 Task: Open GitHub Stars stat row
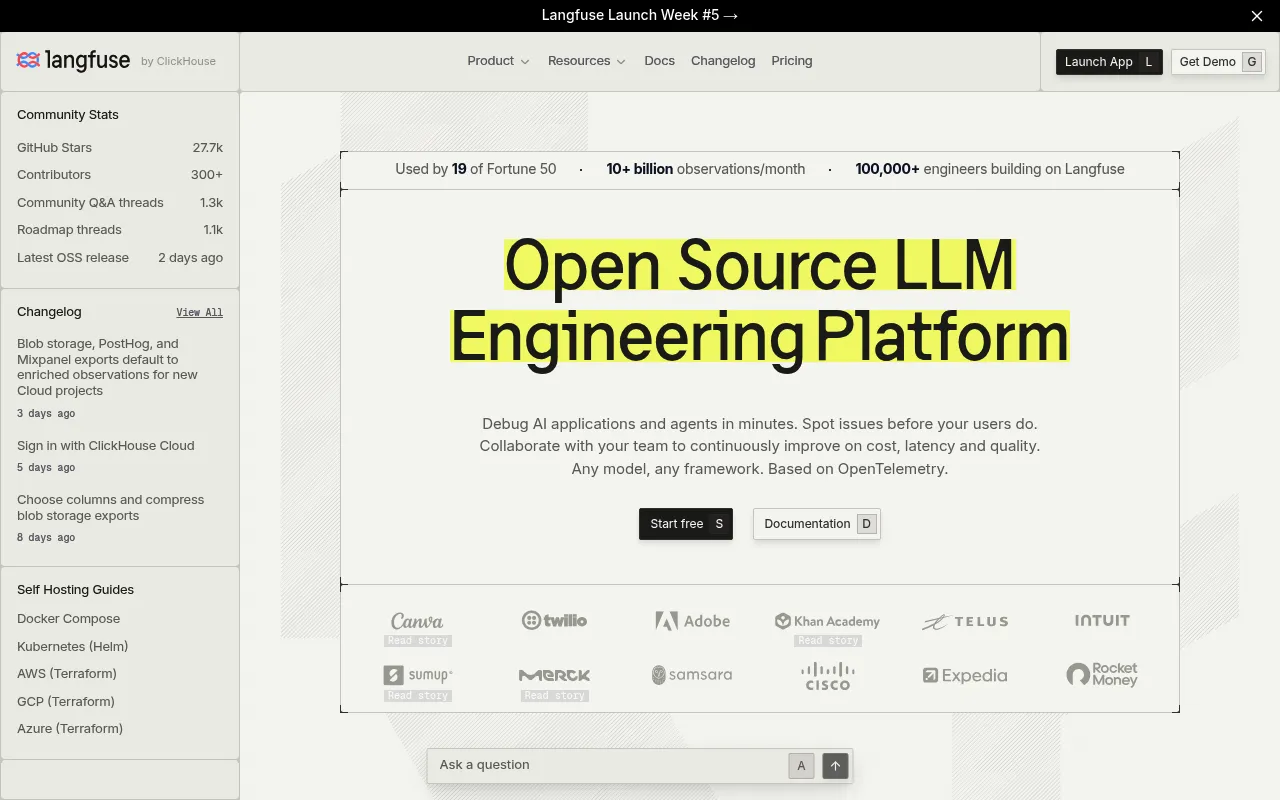pyautogui.click(x=120, y=147)
